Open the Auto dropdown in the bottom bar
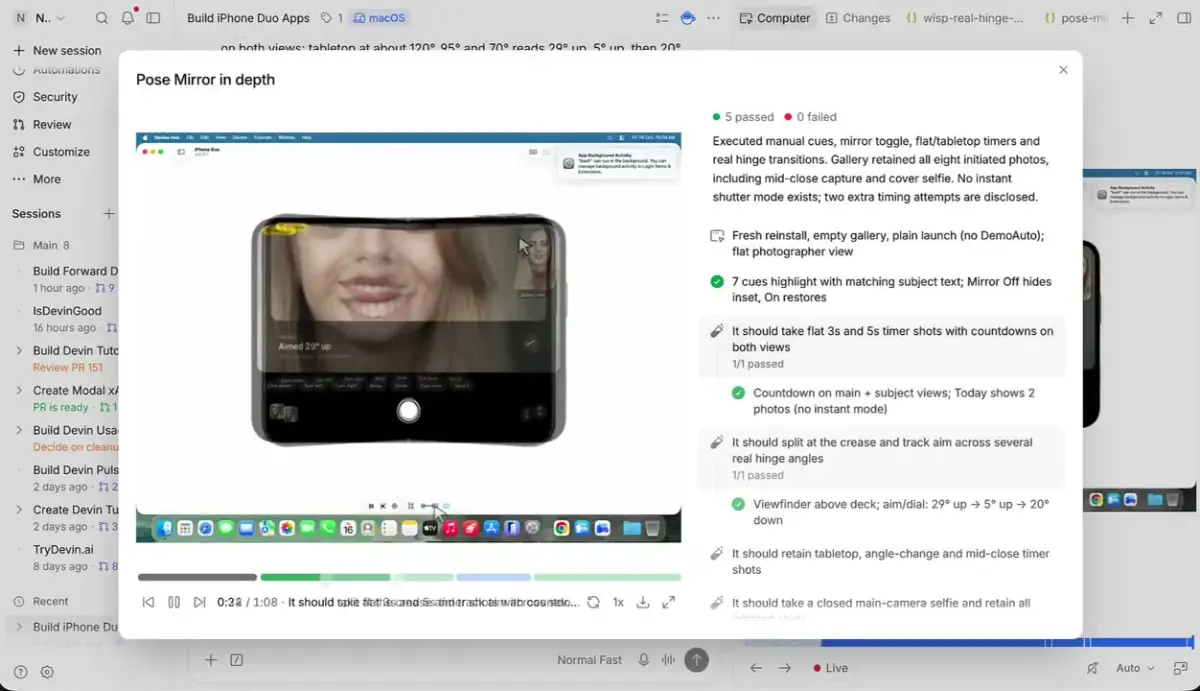1200x691 pixels. click(x=1135, y=668)
